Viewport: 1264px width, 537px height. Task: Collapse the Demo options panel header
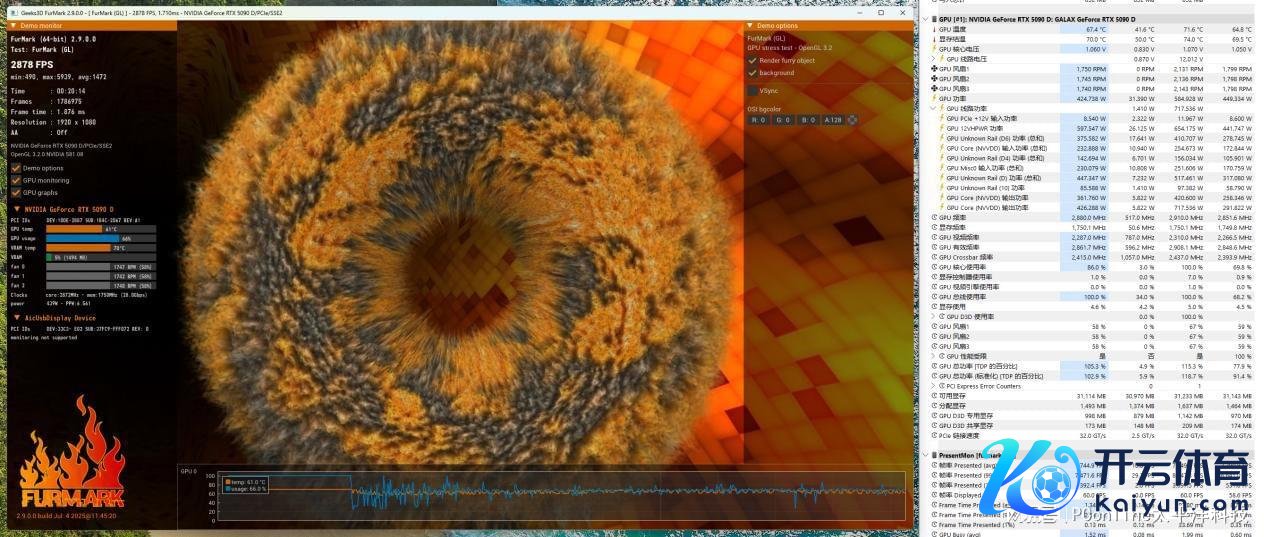pos(751,26)
